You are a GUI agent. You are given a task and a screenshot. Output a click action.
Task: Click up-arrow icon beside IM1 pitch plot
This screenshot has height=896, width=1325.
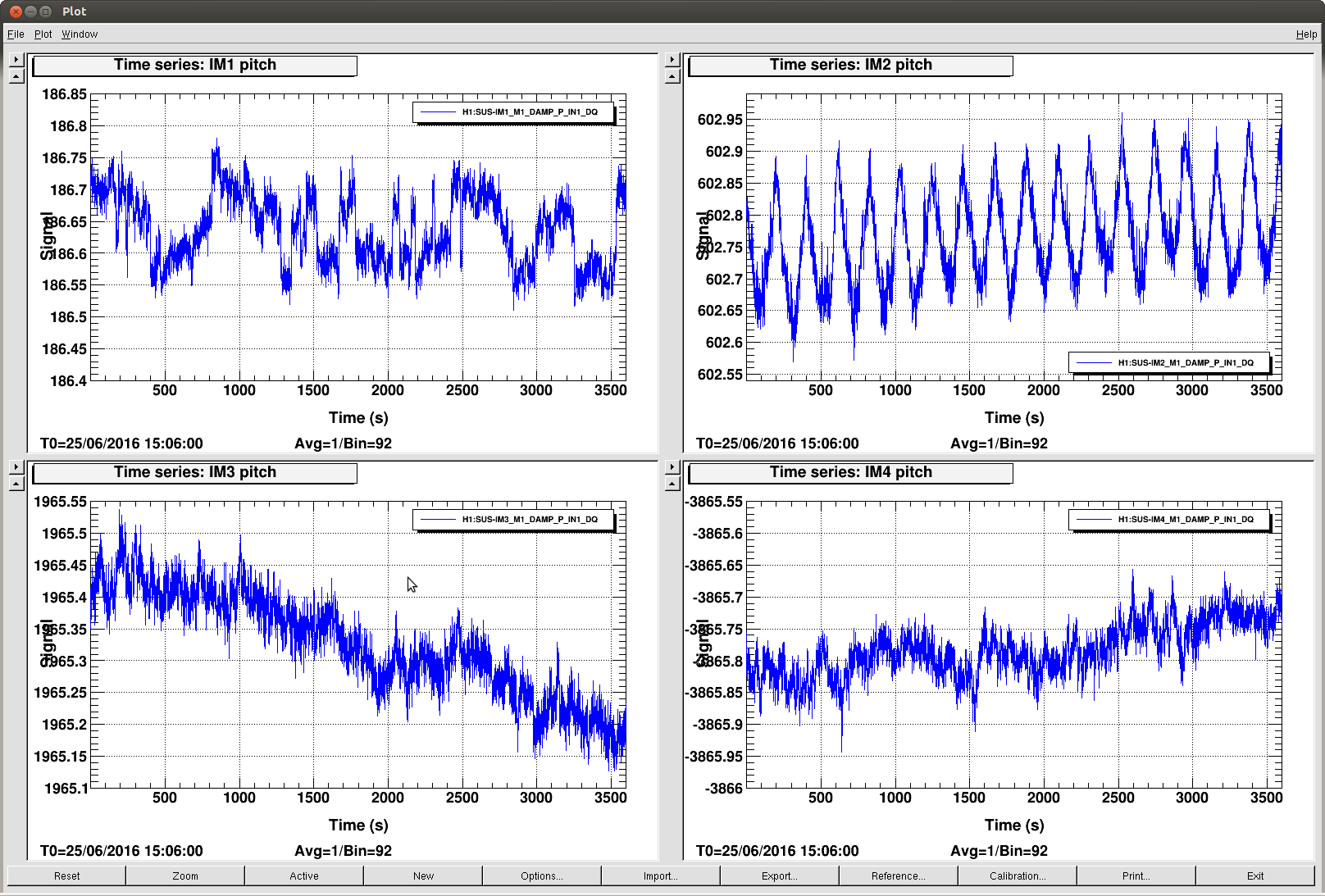(x=16, y=76)
